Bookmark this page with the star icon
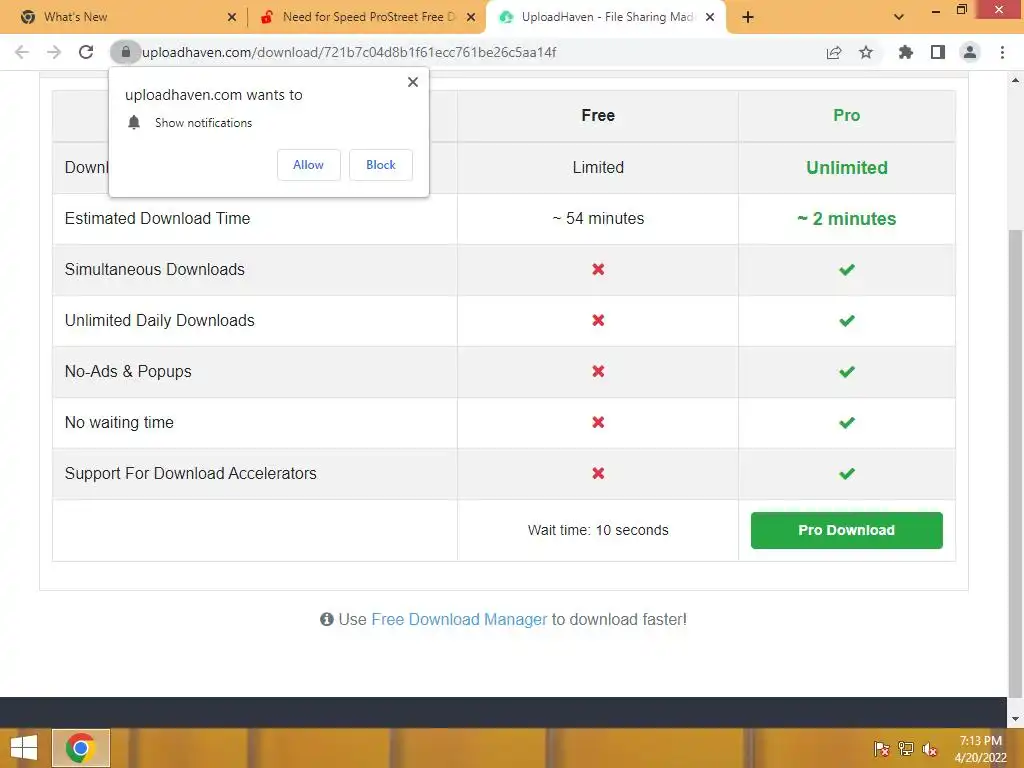 [866, 52]
